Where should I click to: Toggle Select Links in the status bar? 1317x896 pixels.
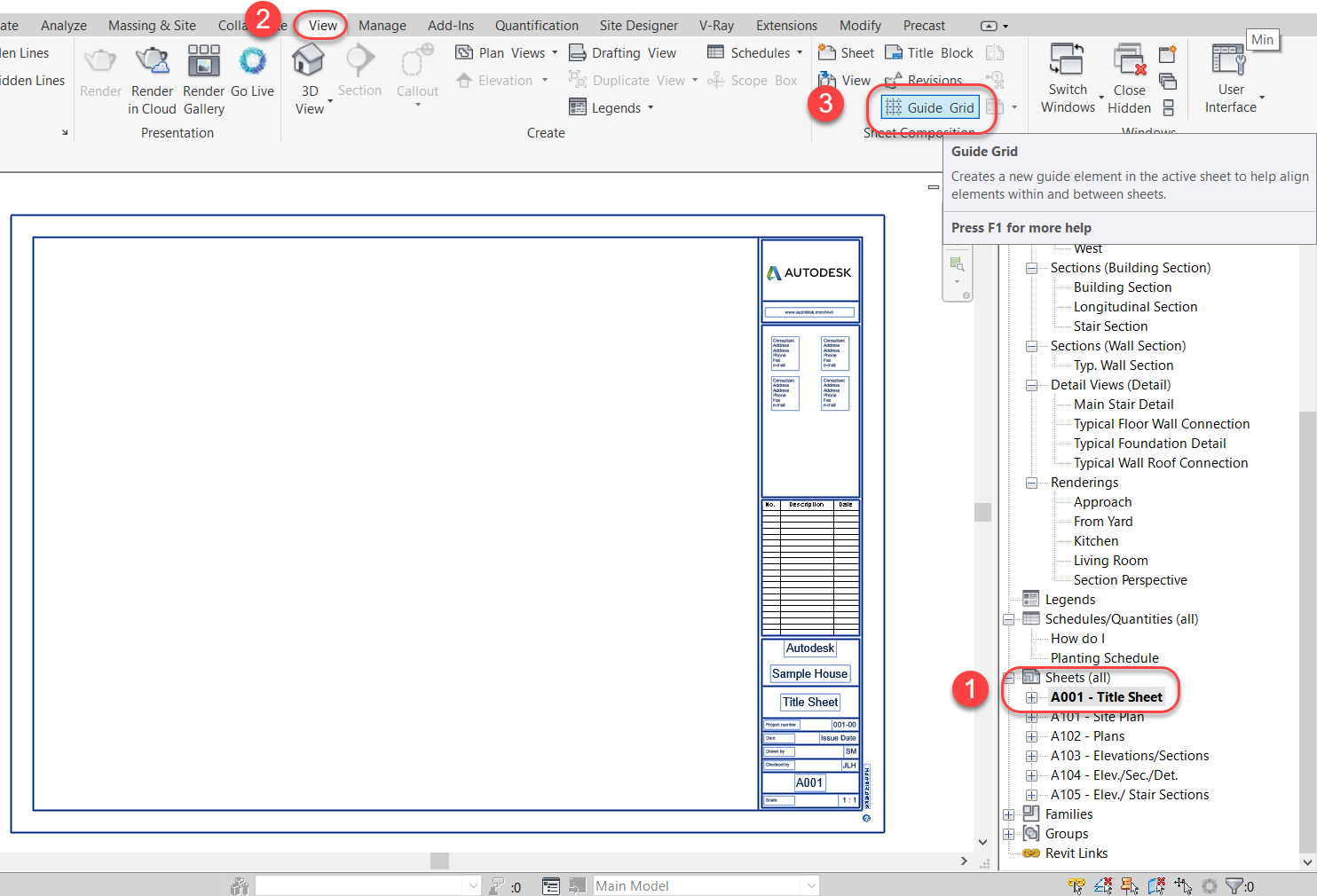tap(1076, 884)
